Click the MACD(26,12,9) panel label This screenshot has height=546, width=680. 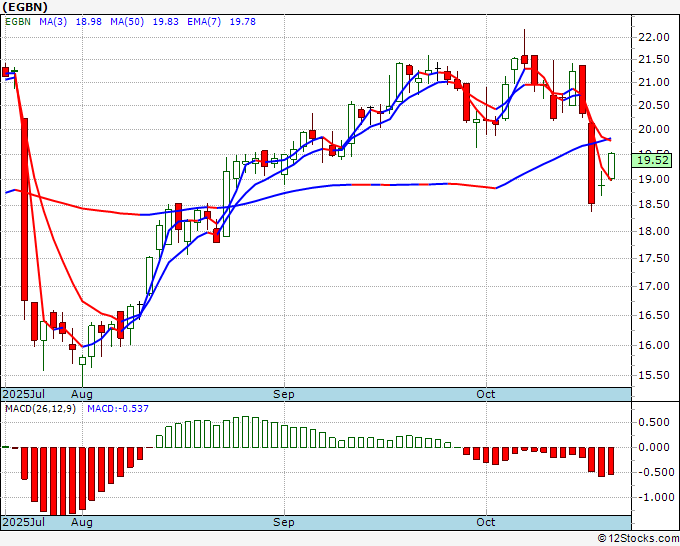pos(40,409)
